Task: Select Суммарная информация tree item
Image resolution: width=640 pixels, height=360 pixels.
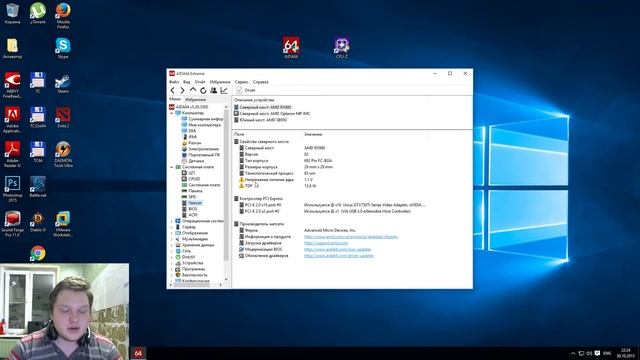Action: 202,119
